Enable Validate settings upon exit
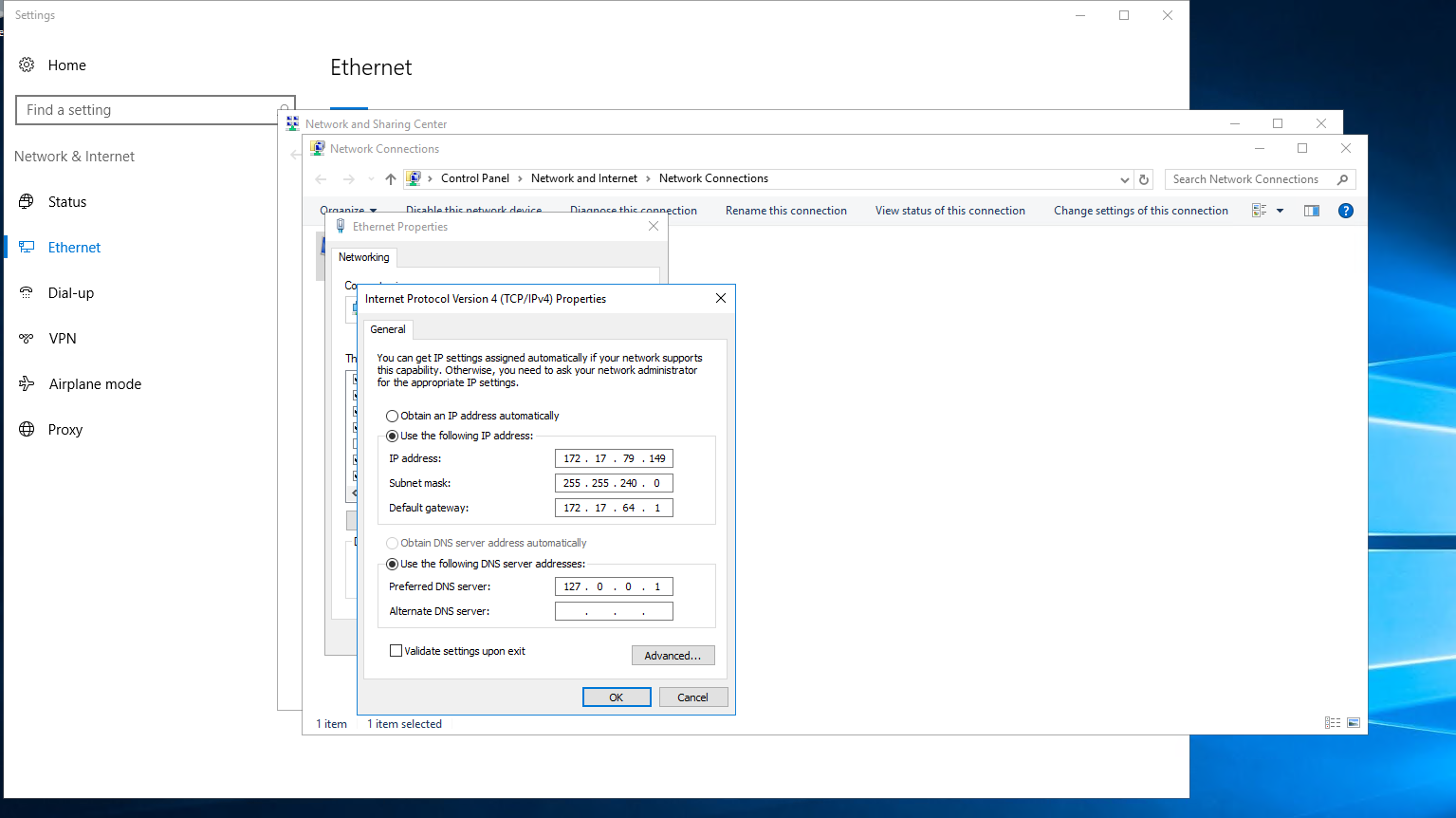This screenshot has width=1456, height=818. click(396, 650)
